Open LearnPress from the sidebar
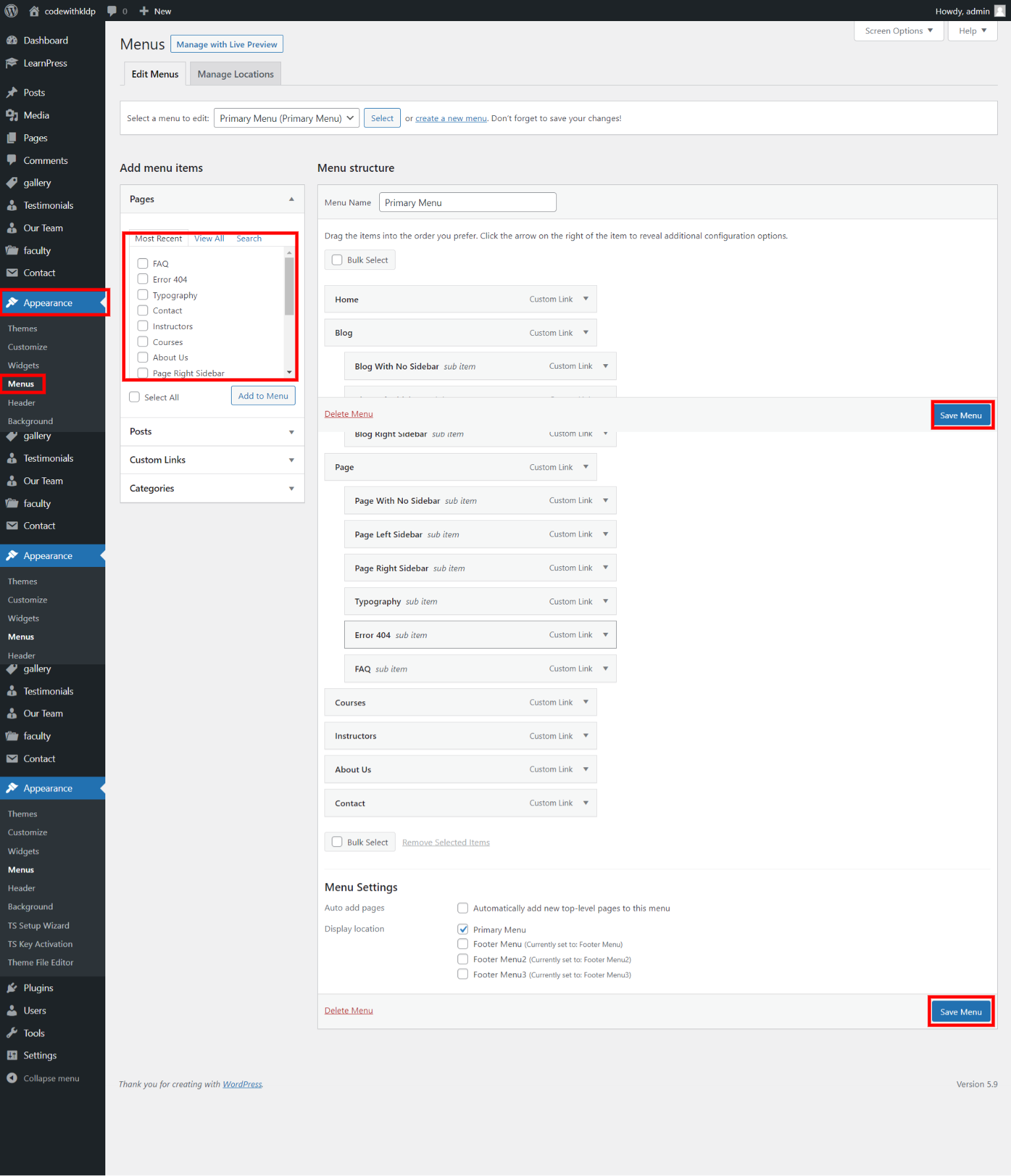The width and height of the screenshot is (1011, 1176). coord(45,63)
